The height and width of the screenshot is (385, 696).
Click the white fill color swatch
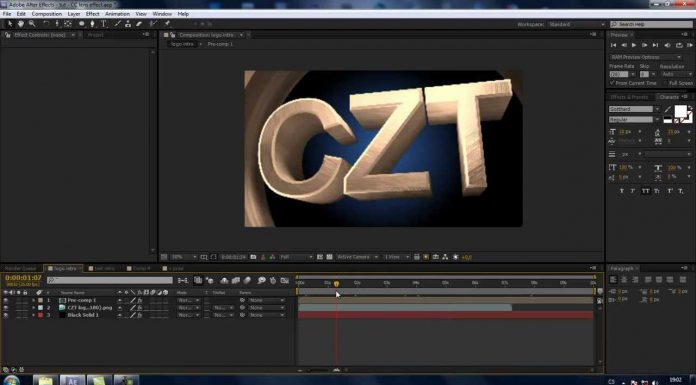(x=680, y=111)
